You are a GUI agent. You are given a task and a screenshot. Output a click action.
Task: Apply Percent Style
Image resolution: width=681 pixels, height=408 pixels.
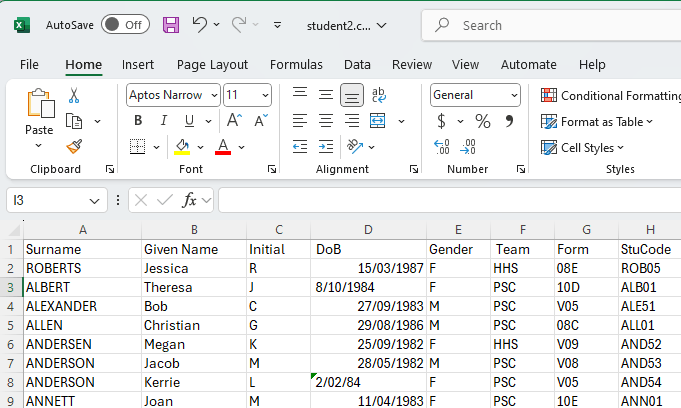483,121
